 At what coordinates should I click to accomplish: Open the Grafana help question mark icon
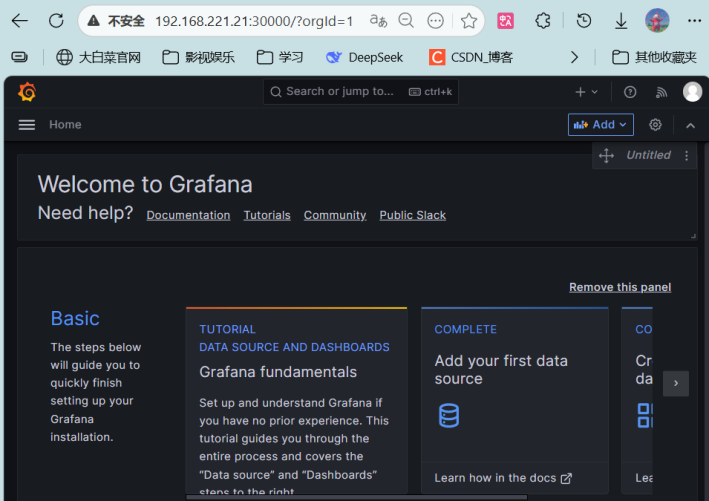[x=630, y=92]
